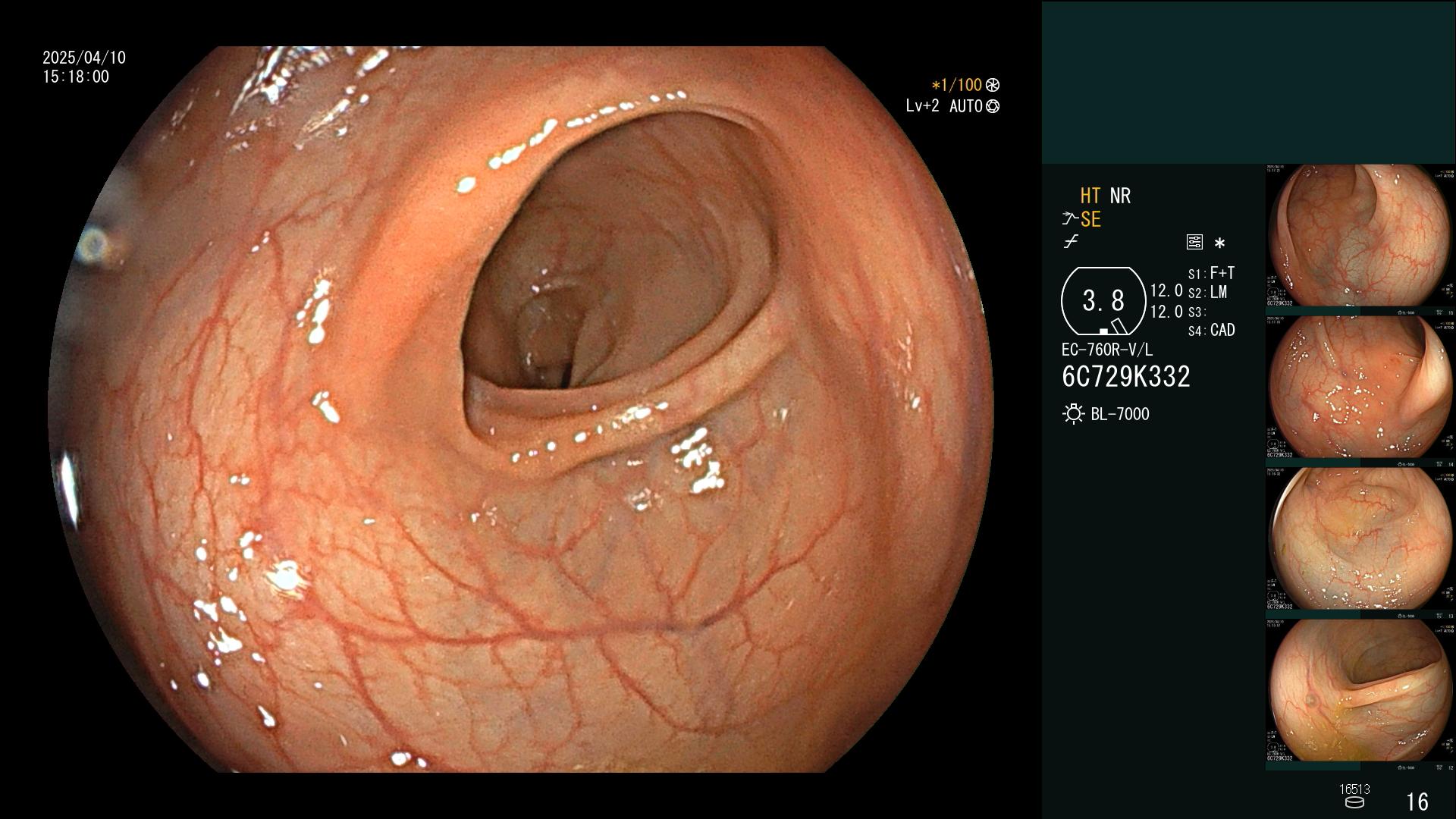Click the asterisk icon next to settings
The image size is (1456, 819).
1219,243
